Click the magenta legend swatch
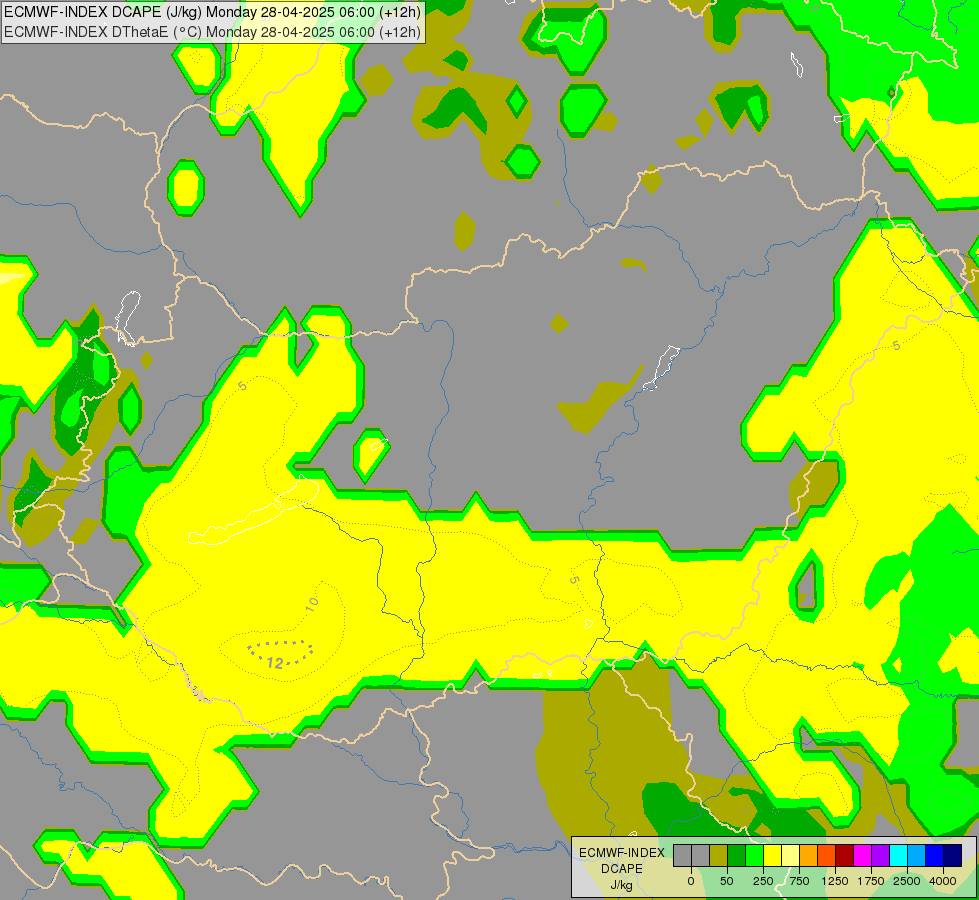This screenshot has height=900, width=979. tap(863, 856)
